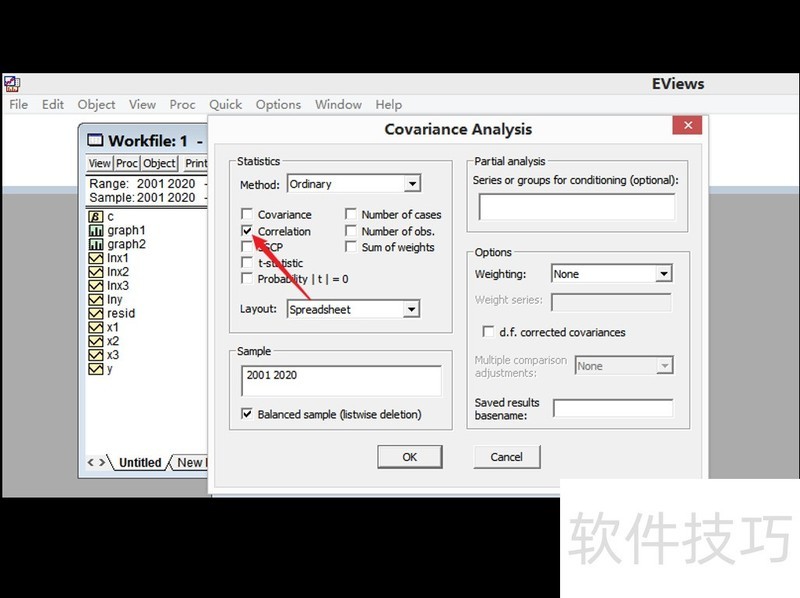Select the x3 series icon

tap(95, 355)
